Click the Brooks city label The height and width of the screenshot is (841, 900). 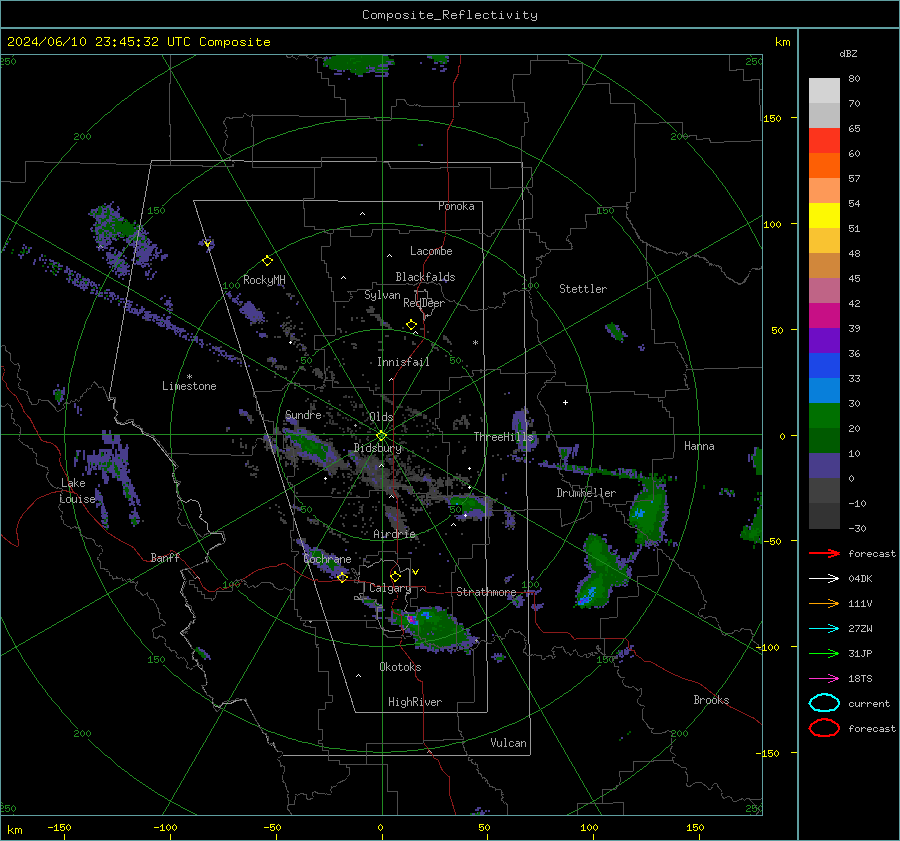[x=711, y=700]
